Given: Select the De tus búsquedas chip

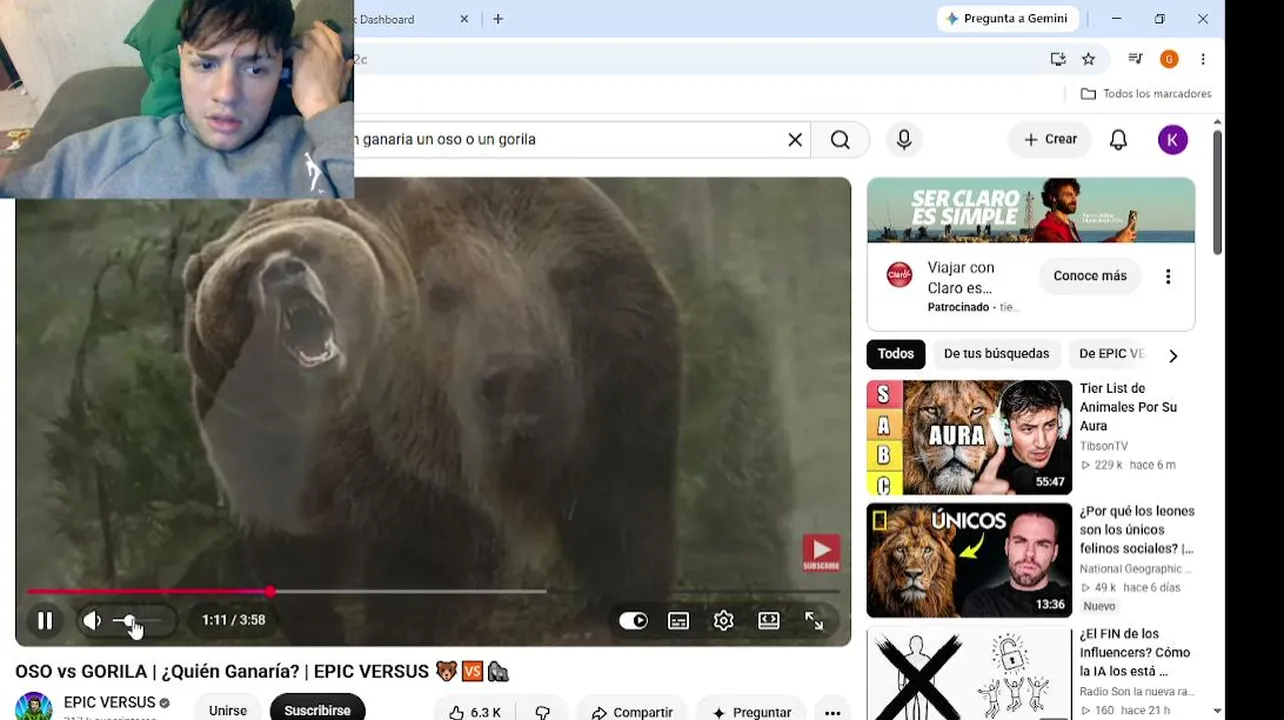Looking at the screenshot, I should (x=997, y=354).
